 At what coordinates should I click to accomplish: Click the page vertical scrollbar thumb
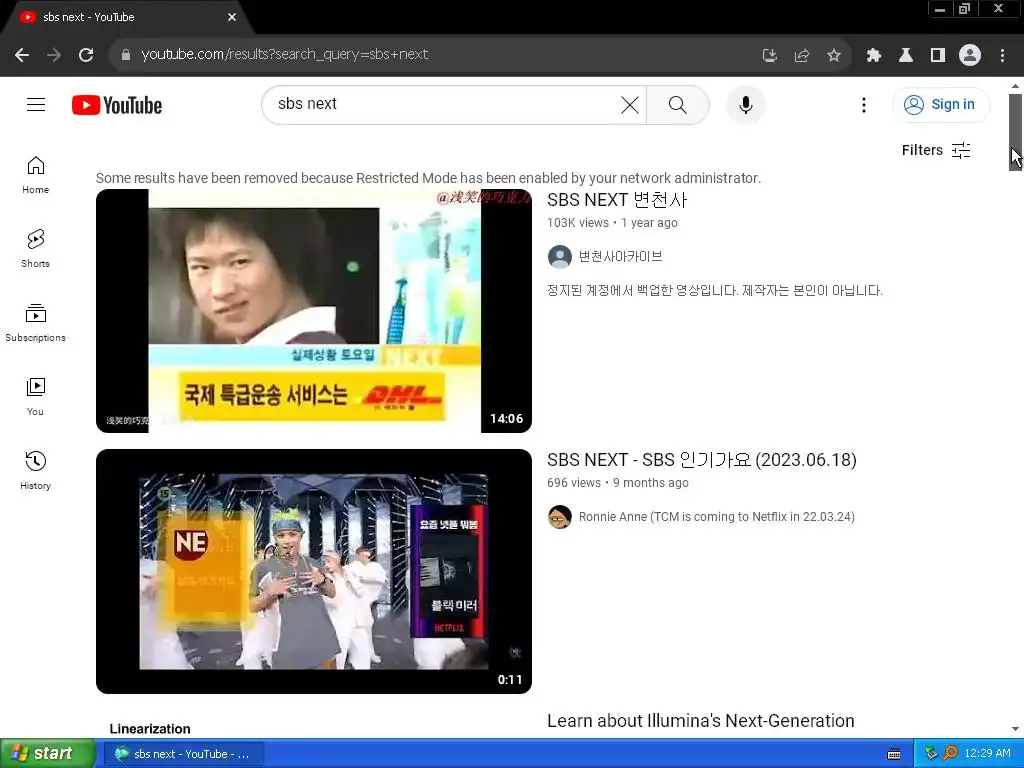[1015, 132]
